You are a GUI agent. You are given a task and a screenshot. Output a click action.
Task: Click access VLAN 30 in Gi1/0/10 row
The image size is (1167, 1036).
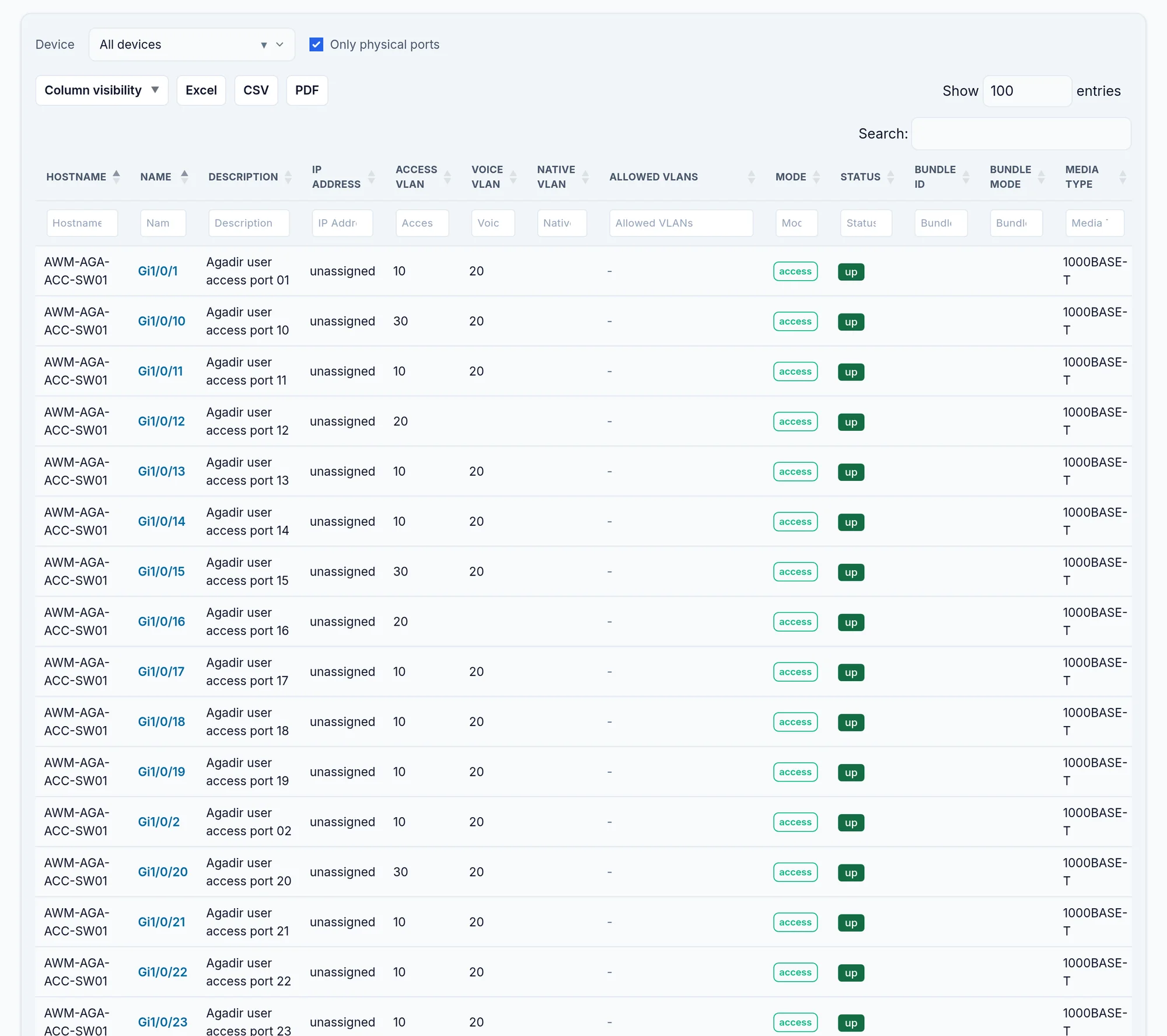point(400,322)
